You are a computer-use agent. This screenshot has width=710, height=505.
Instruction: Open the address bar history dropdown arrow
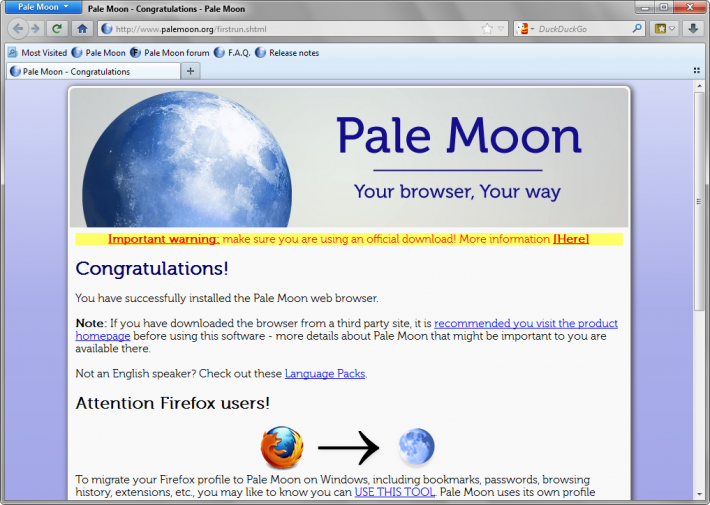point(500,29)
